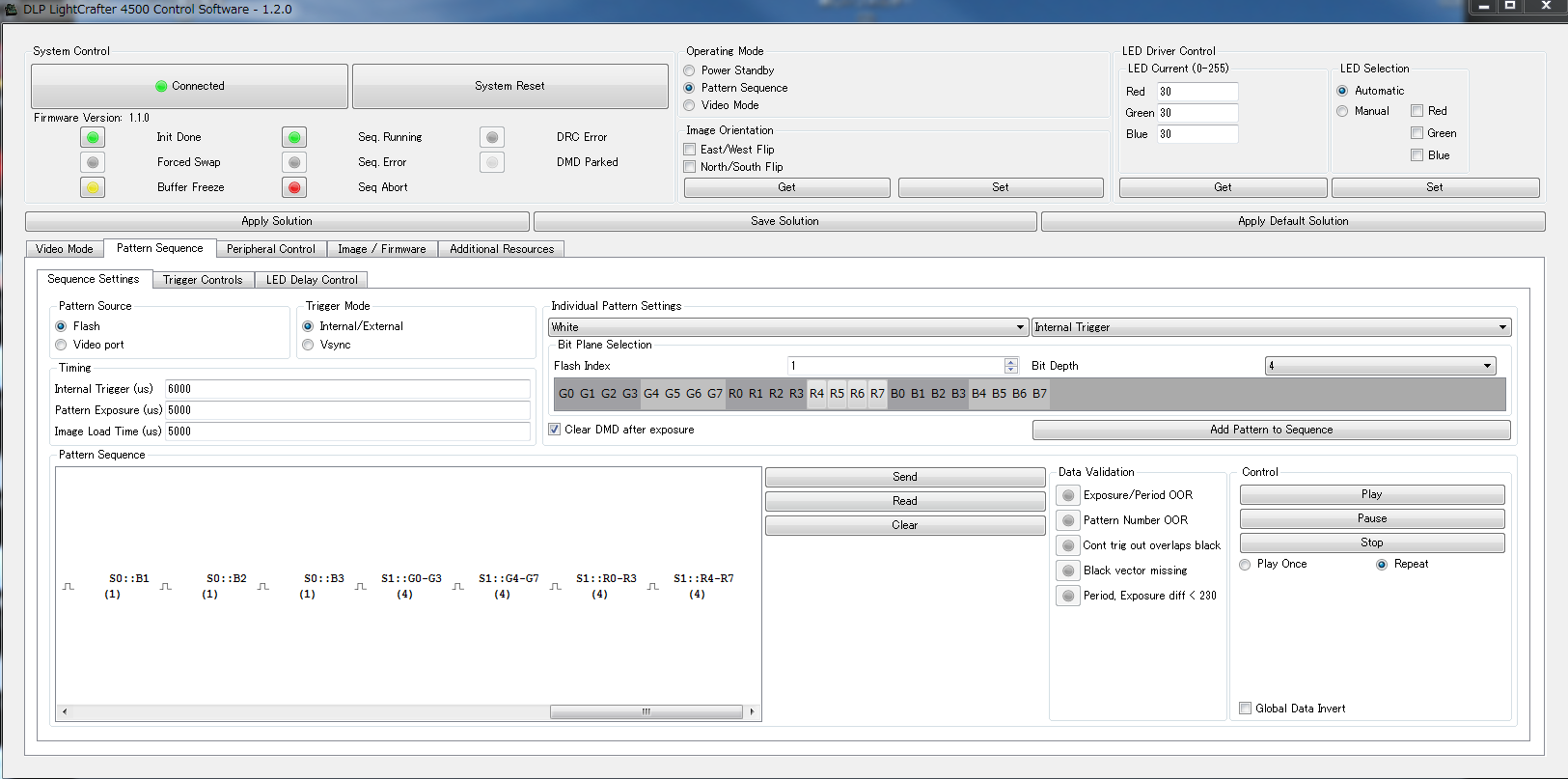Click the red Seq Abort indicator
Screen dimensions: 1568x779
(x=294, y=187)
